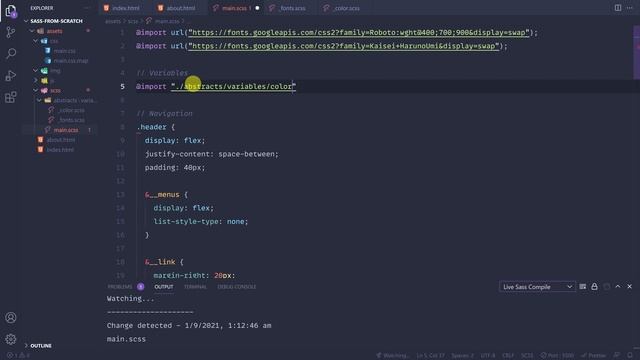
Task: Open main.css in the explorer
Action: click(64, 51)
